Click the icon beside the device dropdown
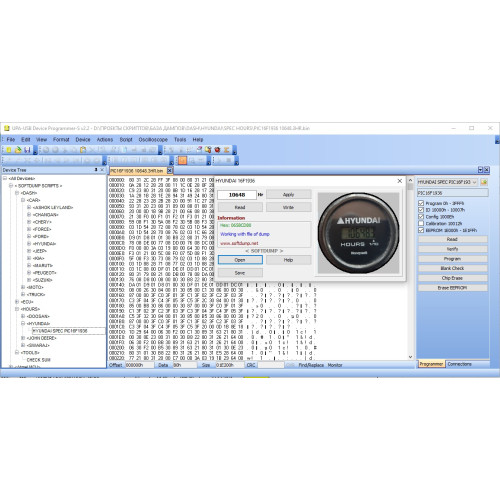 point(484,182)
